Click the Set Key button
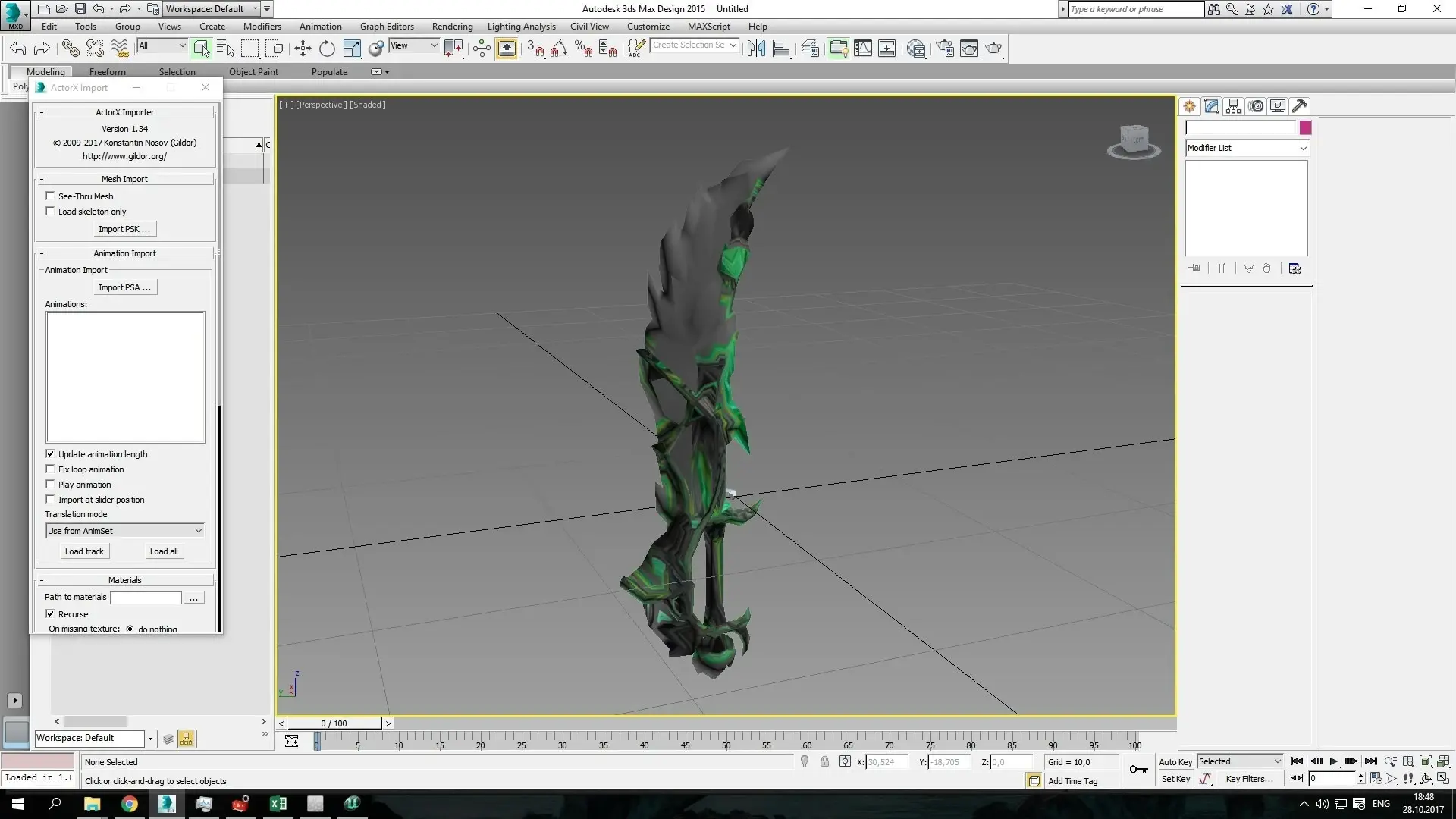Screen dimensions: 1456x819 pos(1175,779)
